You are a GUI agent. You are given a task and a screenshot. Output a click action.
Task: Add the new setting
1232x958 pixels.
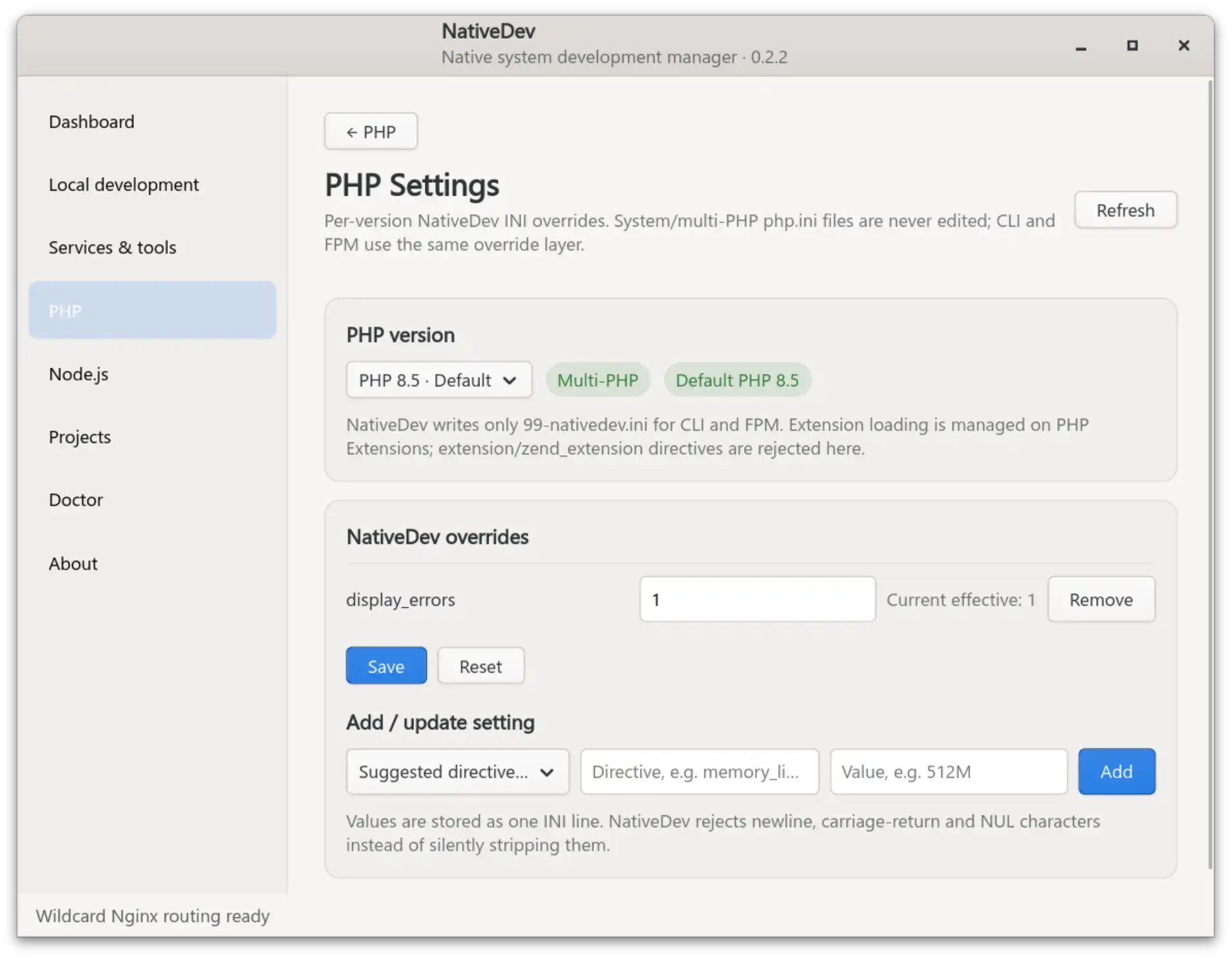click(1117, 771)
